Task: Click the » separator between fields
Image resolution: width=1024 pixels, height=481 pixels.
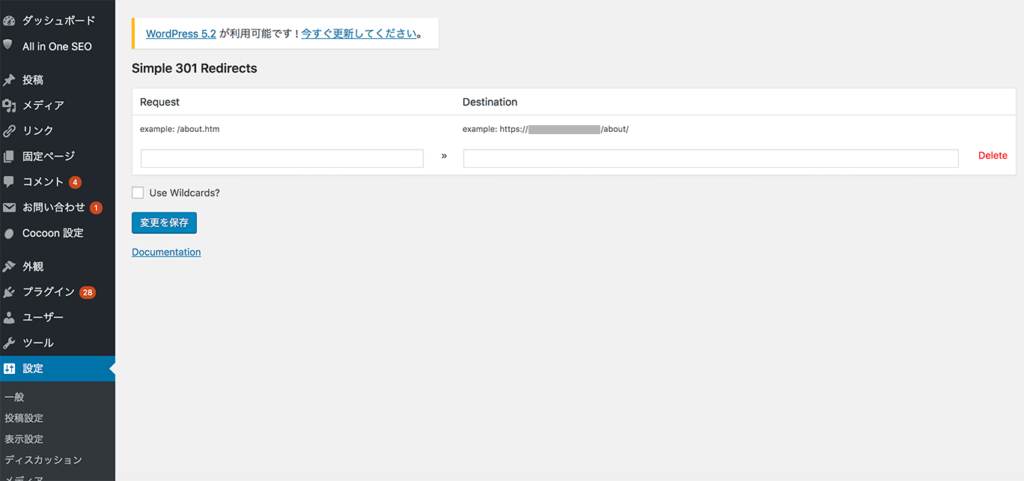Action: [x=444, y=156]
